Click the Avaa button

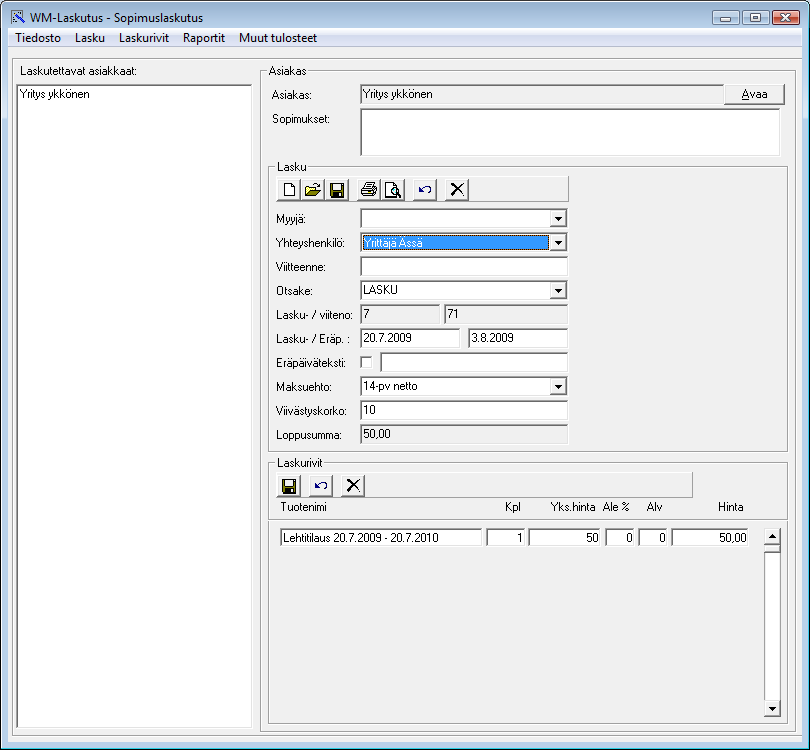[x=754, y=95]
